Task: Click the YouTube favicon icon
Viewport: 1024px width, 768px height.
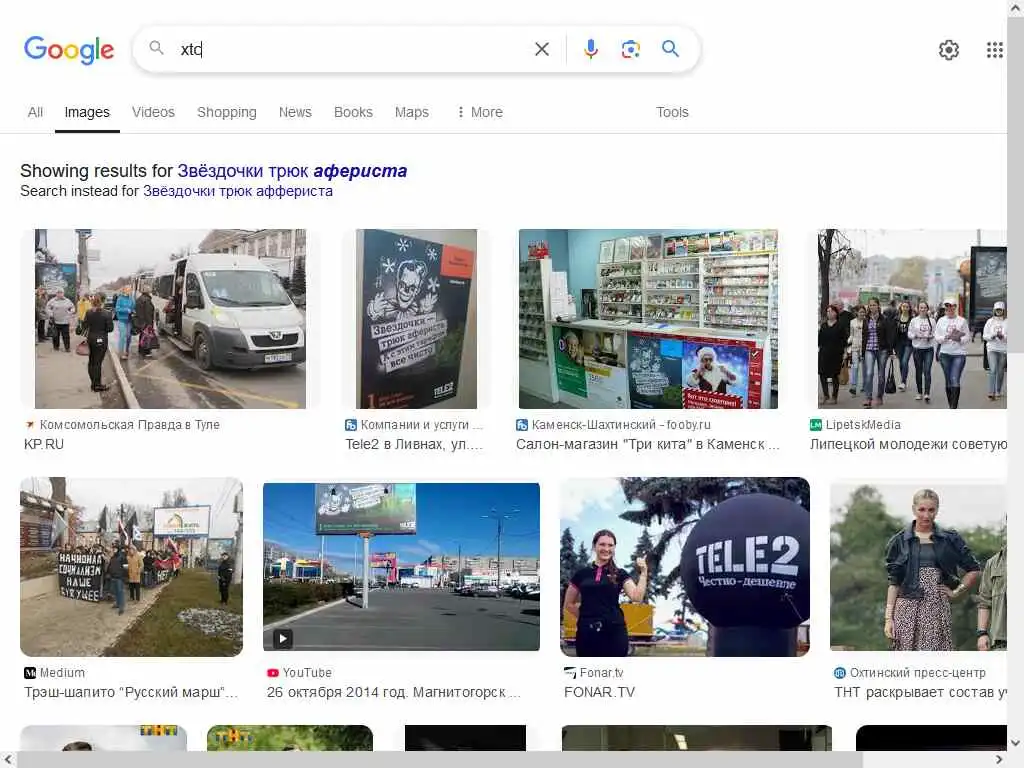Action: [272, 673]
